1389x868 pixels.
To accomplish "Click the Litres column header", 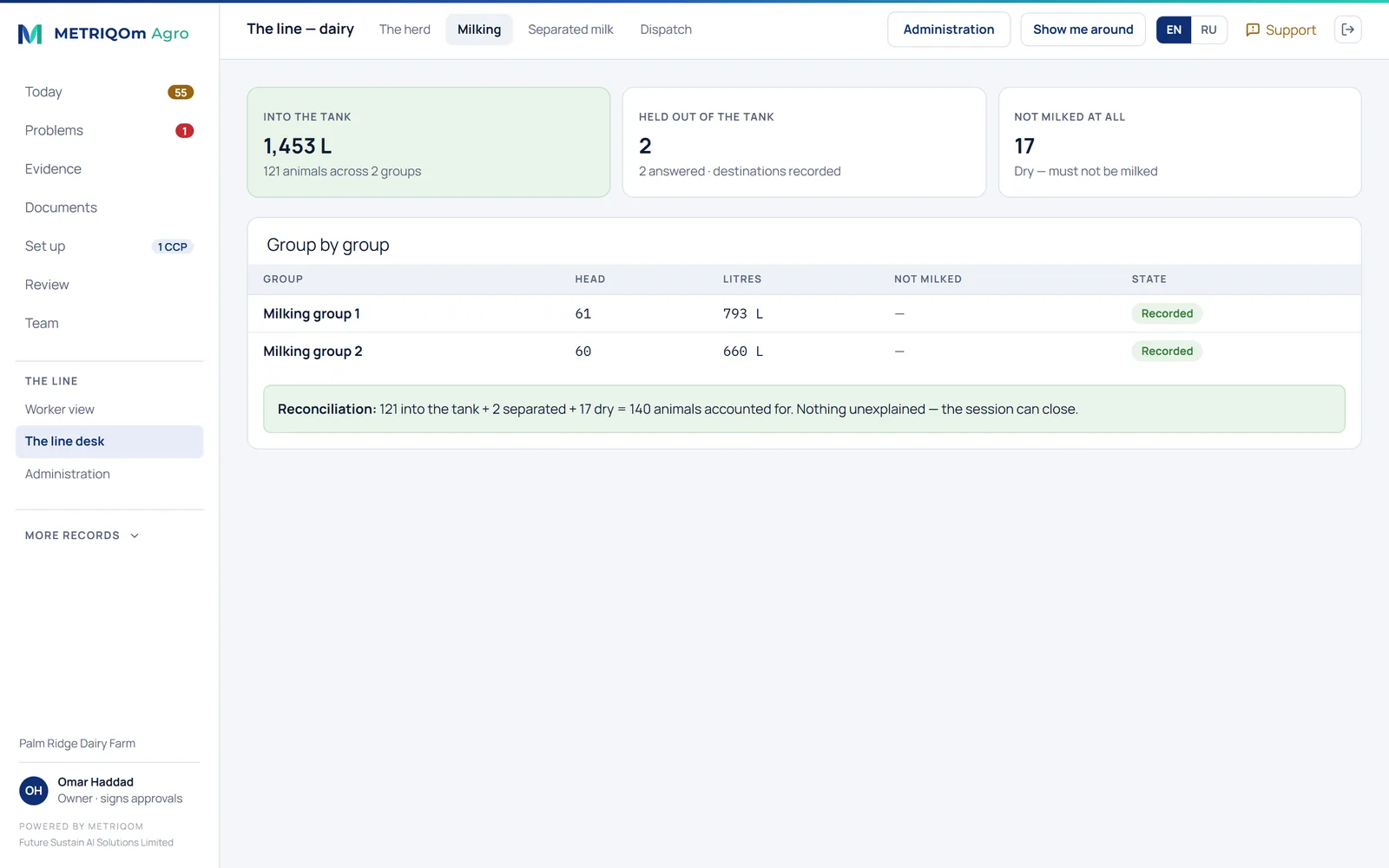I will click(742, 279).
